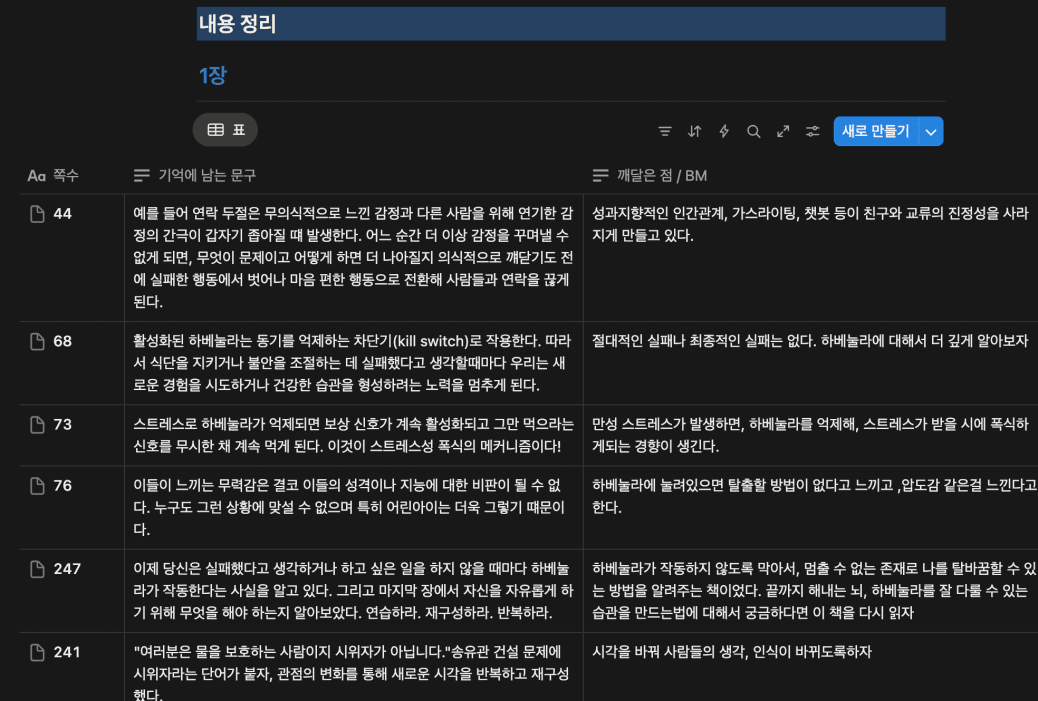Open database search with magnifier icon

point(754,131)
